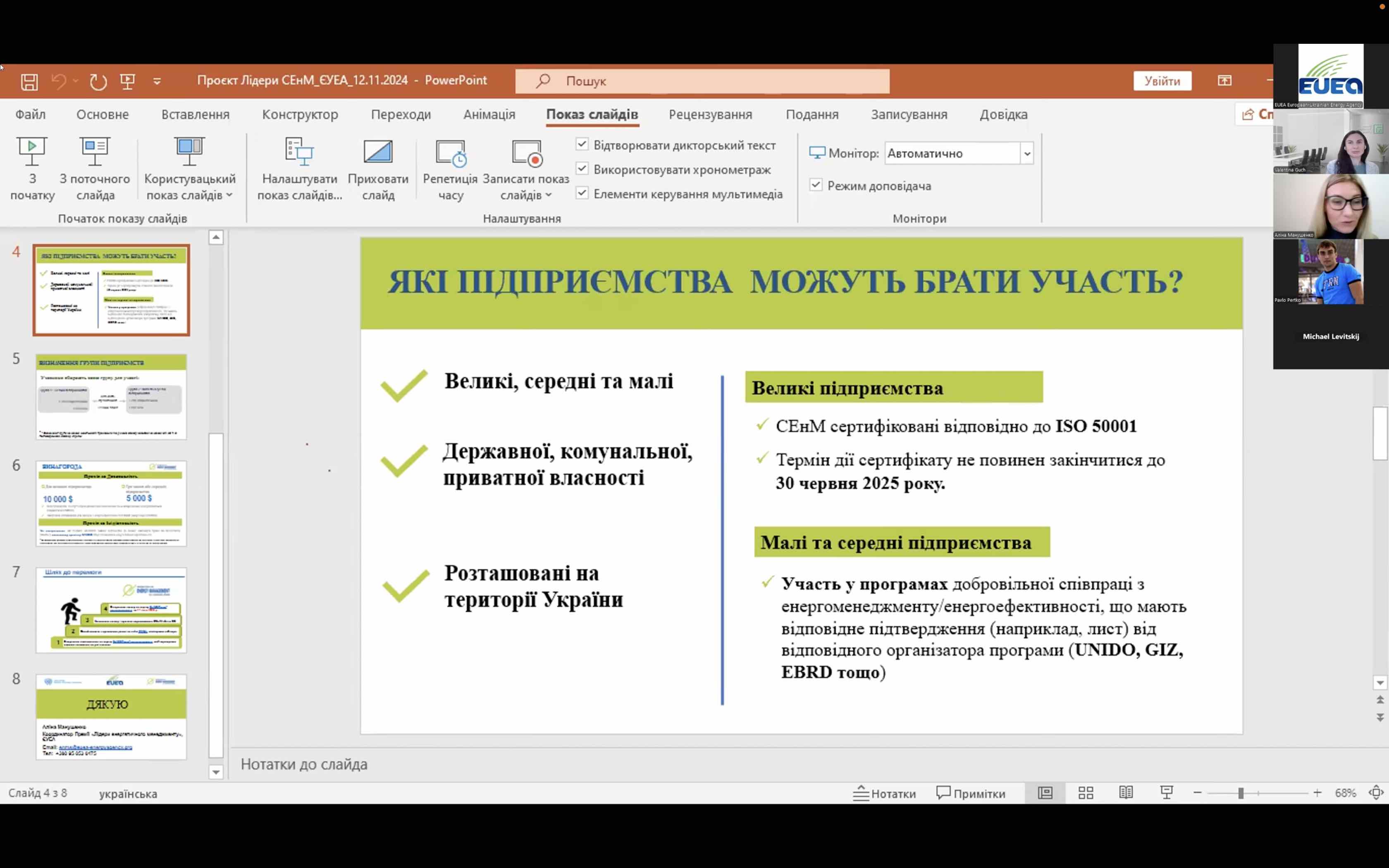Open 'Записати показ слайдів' dropdown arrow
The image size is (1389, 868).
[548, 195]
